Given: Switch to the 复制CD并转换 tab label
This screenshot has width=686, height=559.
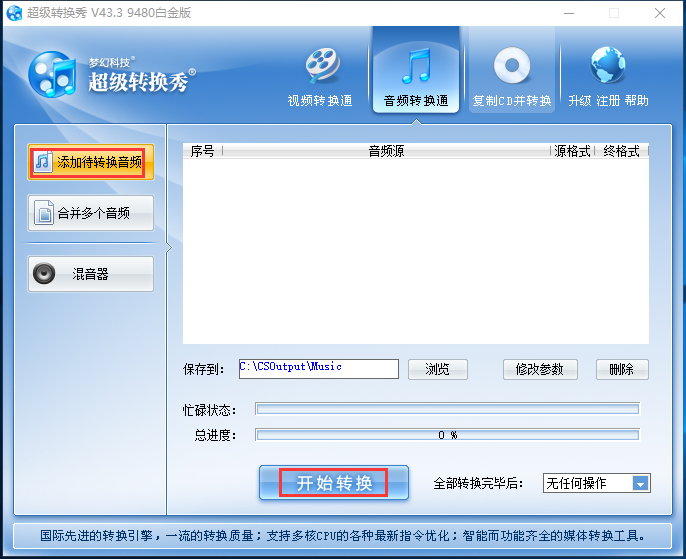Looking at the screenshot, I should [x=512, y=101].
